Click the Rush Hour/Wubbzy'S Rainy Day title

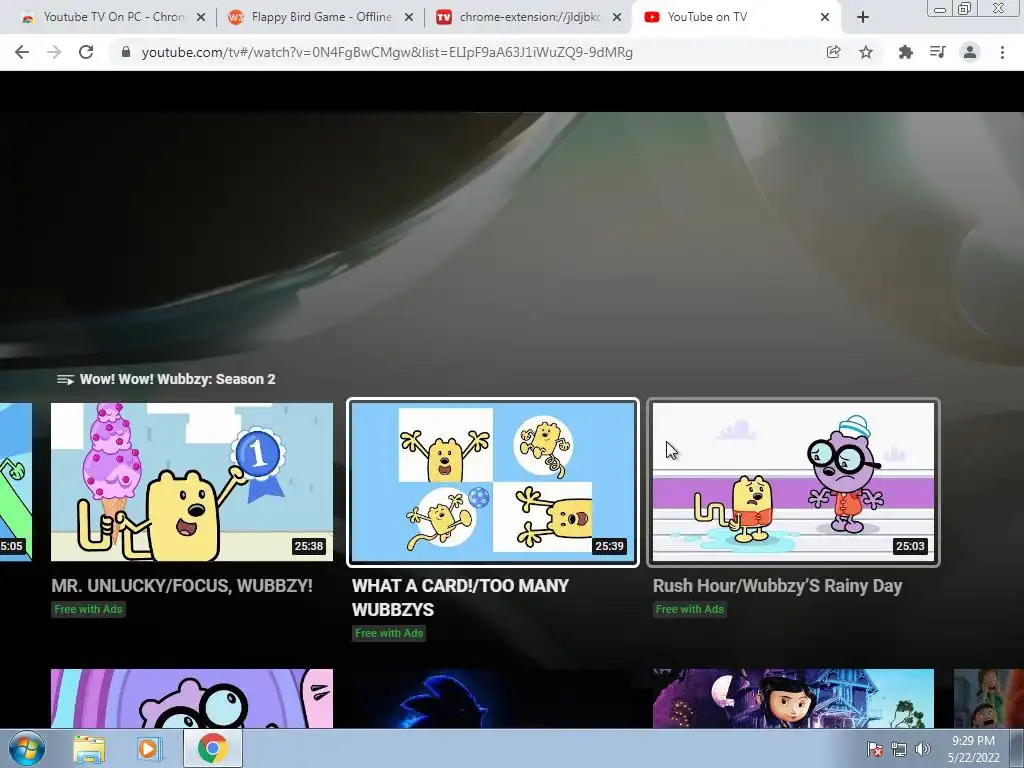pos(777,586)
